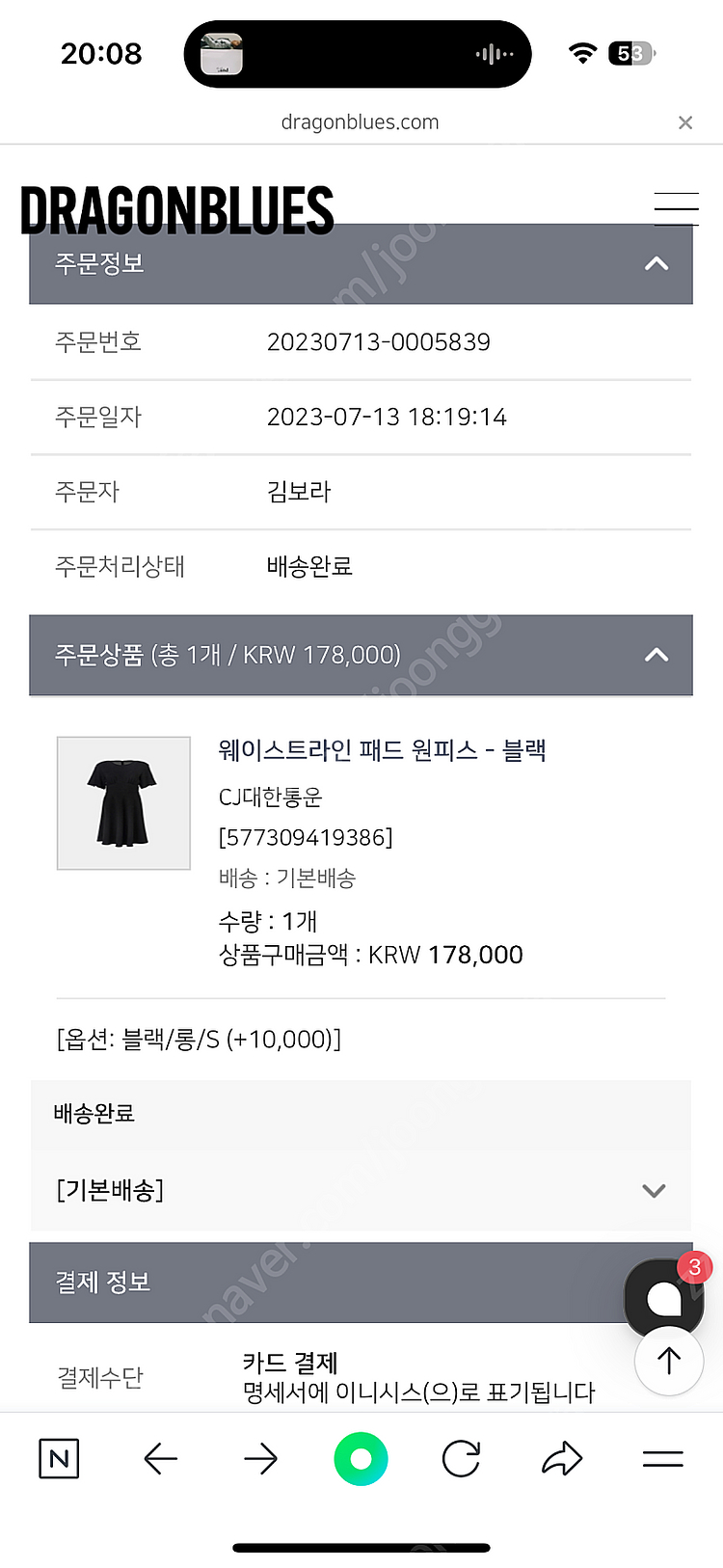
Task: Open the 웨이스트라인 패드 원피스 - 블랙 product link
Action: coord(382,750)
